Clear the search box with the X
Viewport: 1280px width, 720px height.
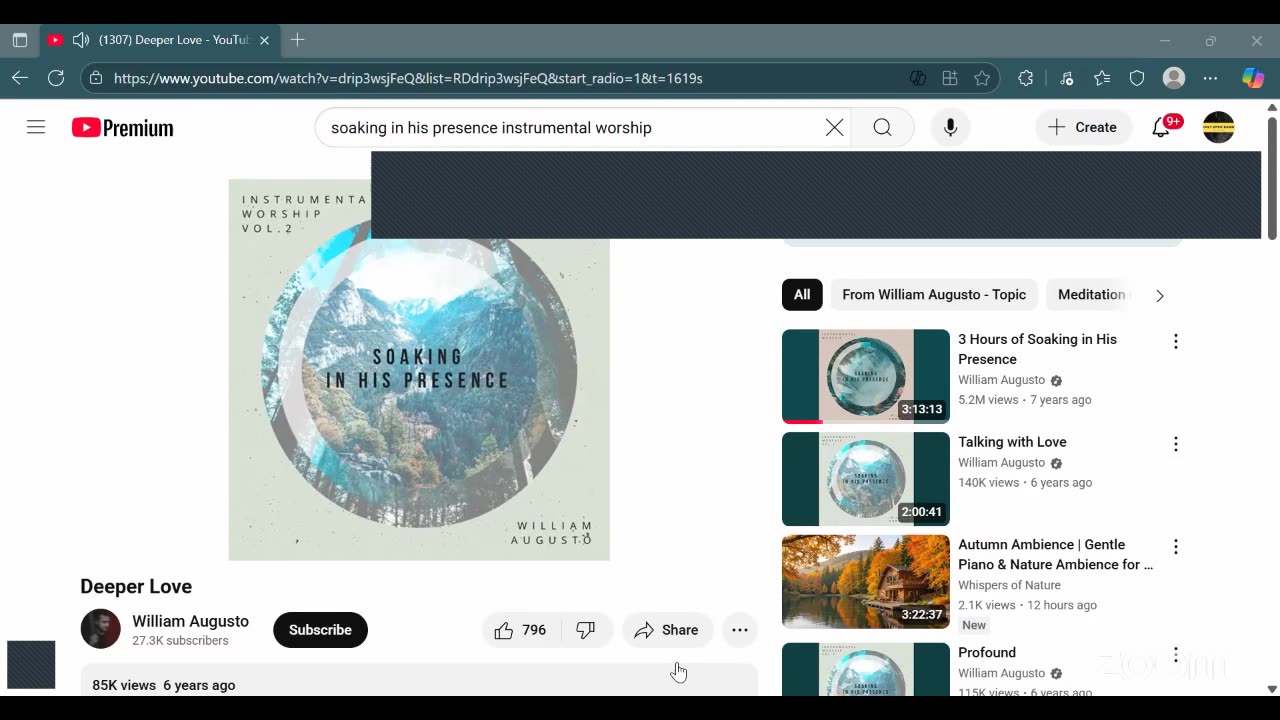834,127
